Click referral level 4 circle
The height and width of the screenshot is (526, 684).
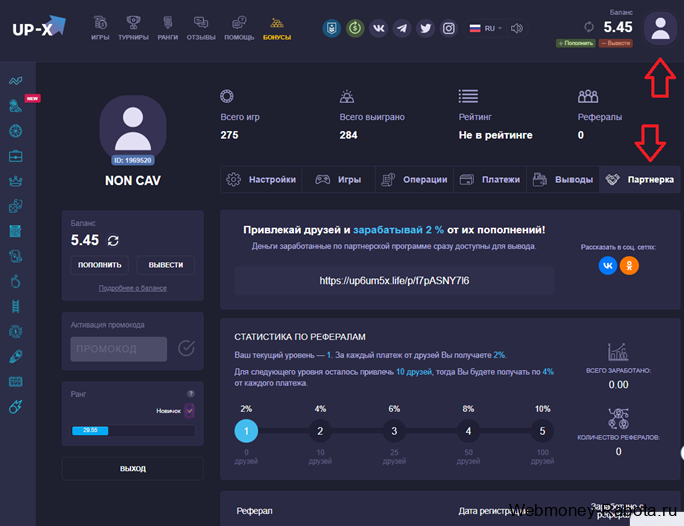(468, 431)
